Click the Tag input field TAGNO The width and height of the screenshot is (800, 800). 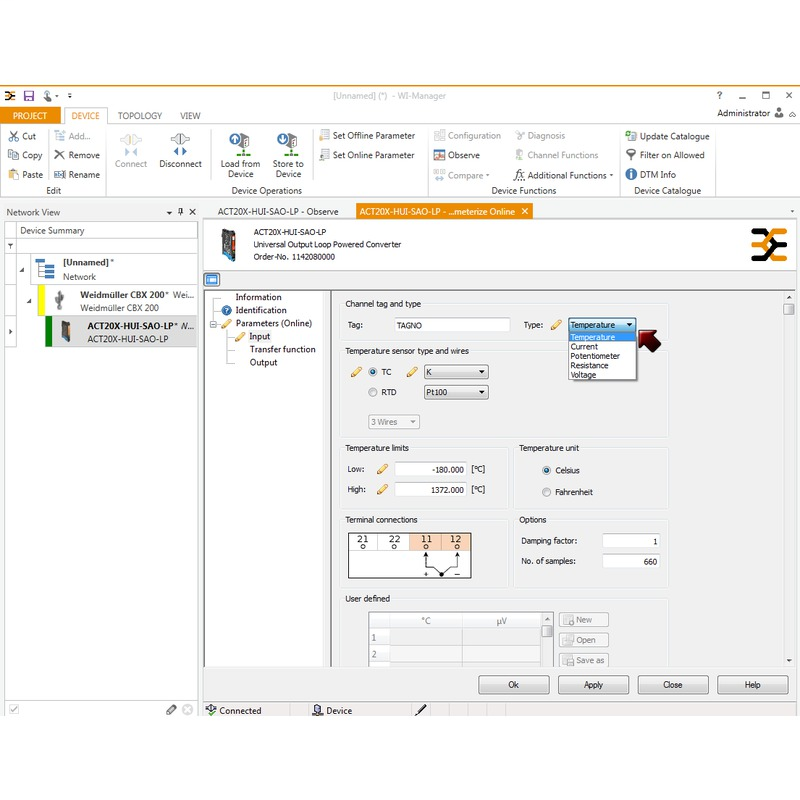[452, 325]
